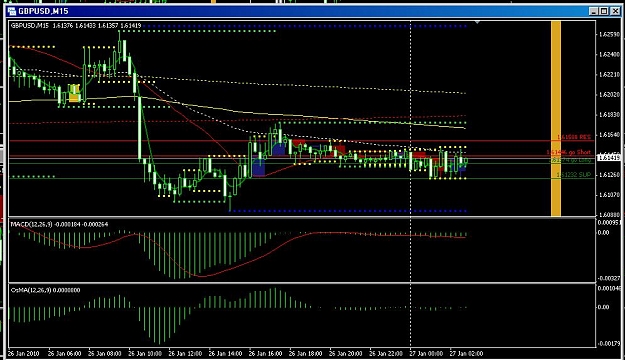Click the chart shift triangle marker

click(477, 23)
